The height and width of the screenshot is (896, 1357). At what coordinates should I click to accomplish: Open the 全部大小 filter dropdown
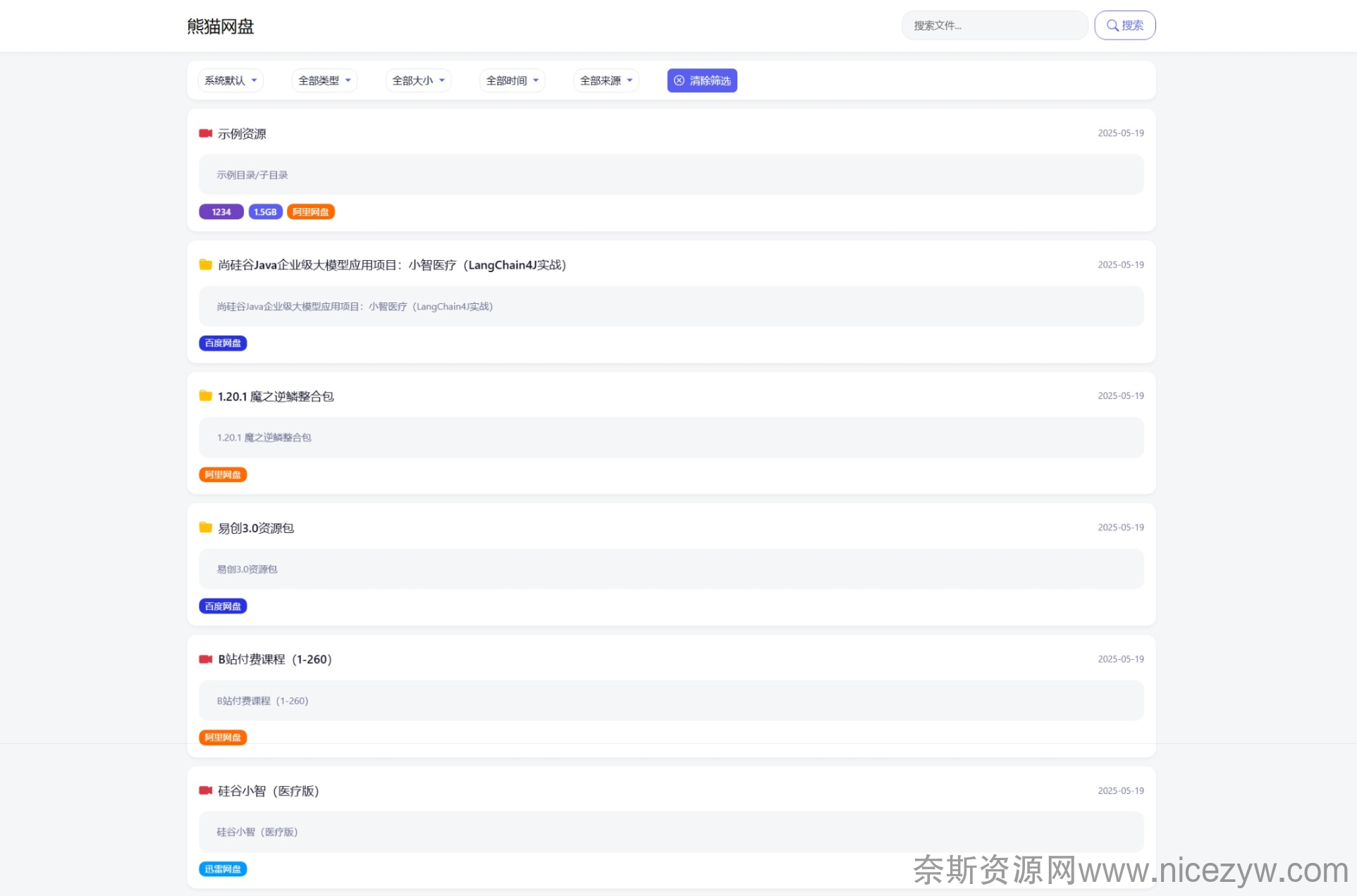click(x=418, y=80)
